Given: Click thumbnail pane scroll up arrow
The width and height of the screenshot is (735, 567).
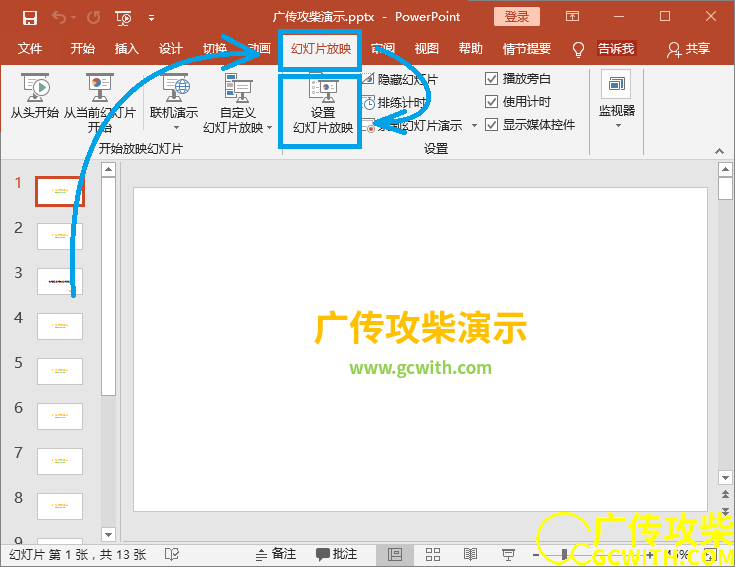Looking at the screenshot, I should (108, 169).
